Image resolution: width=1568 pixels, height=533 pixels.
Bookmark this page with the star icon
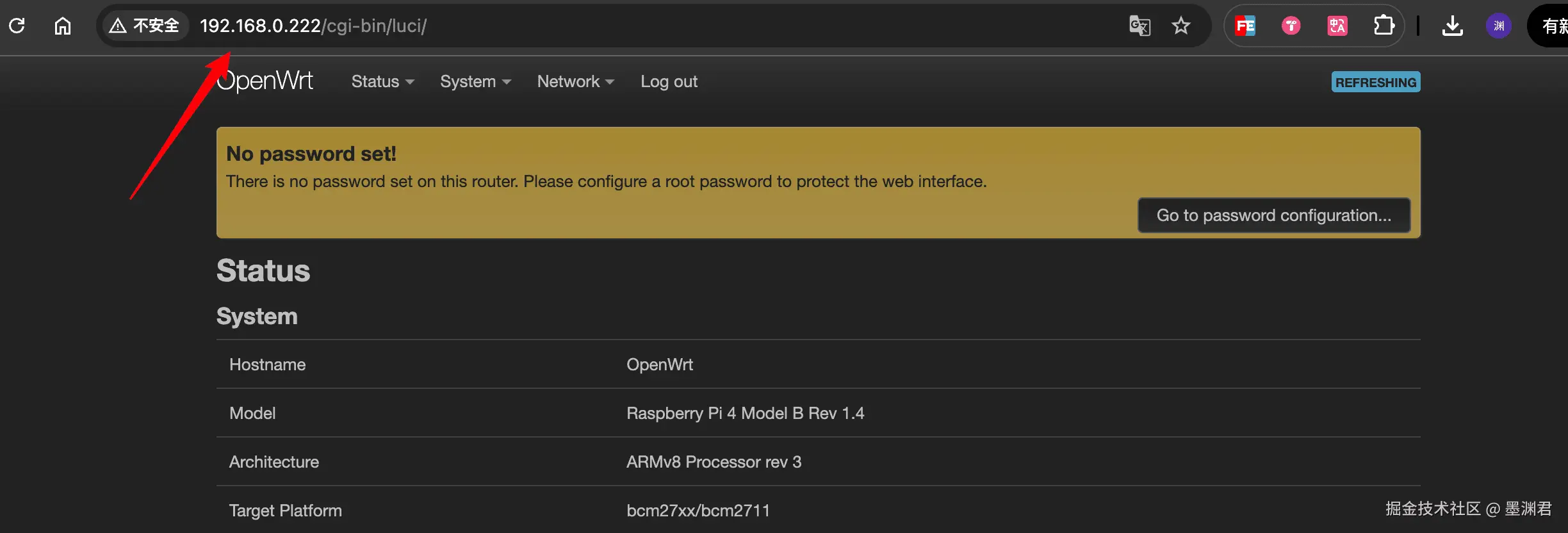pyautogui.click(x=1180, y=26)
